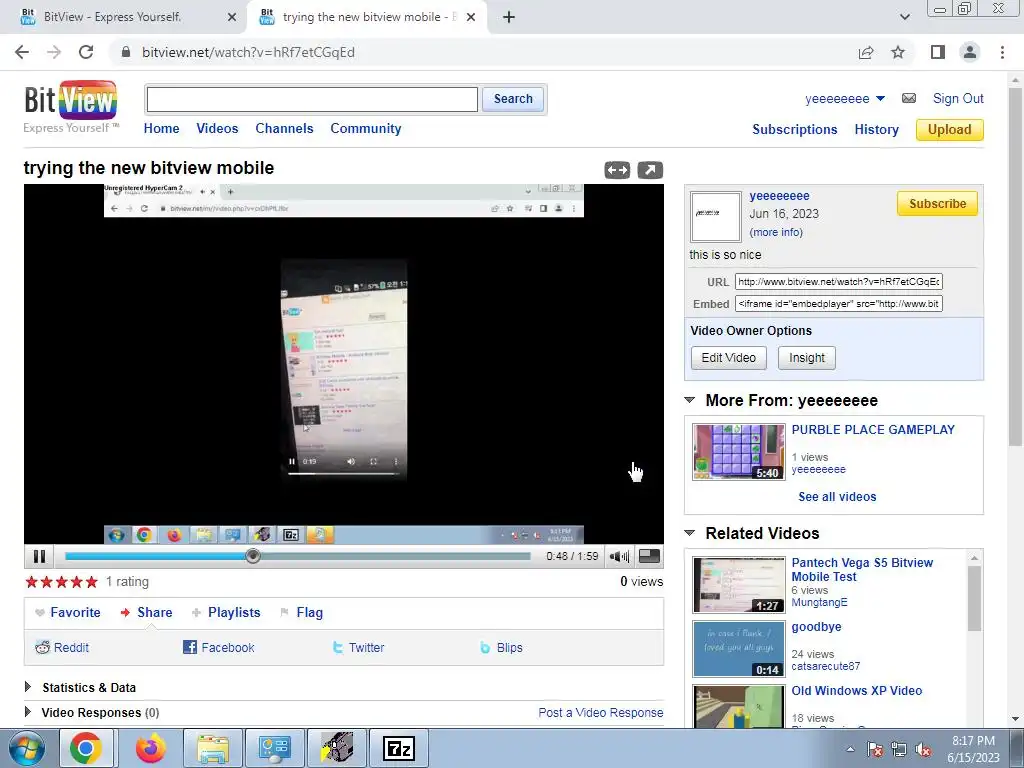Select the video URL field
Viewport: 1024px width, 768px height.
(x=839, y=281)
